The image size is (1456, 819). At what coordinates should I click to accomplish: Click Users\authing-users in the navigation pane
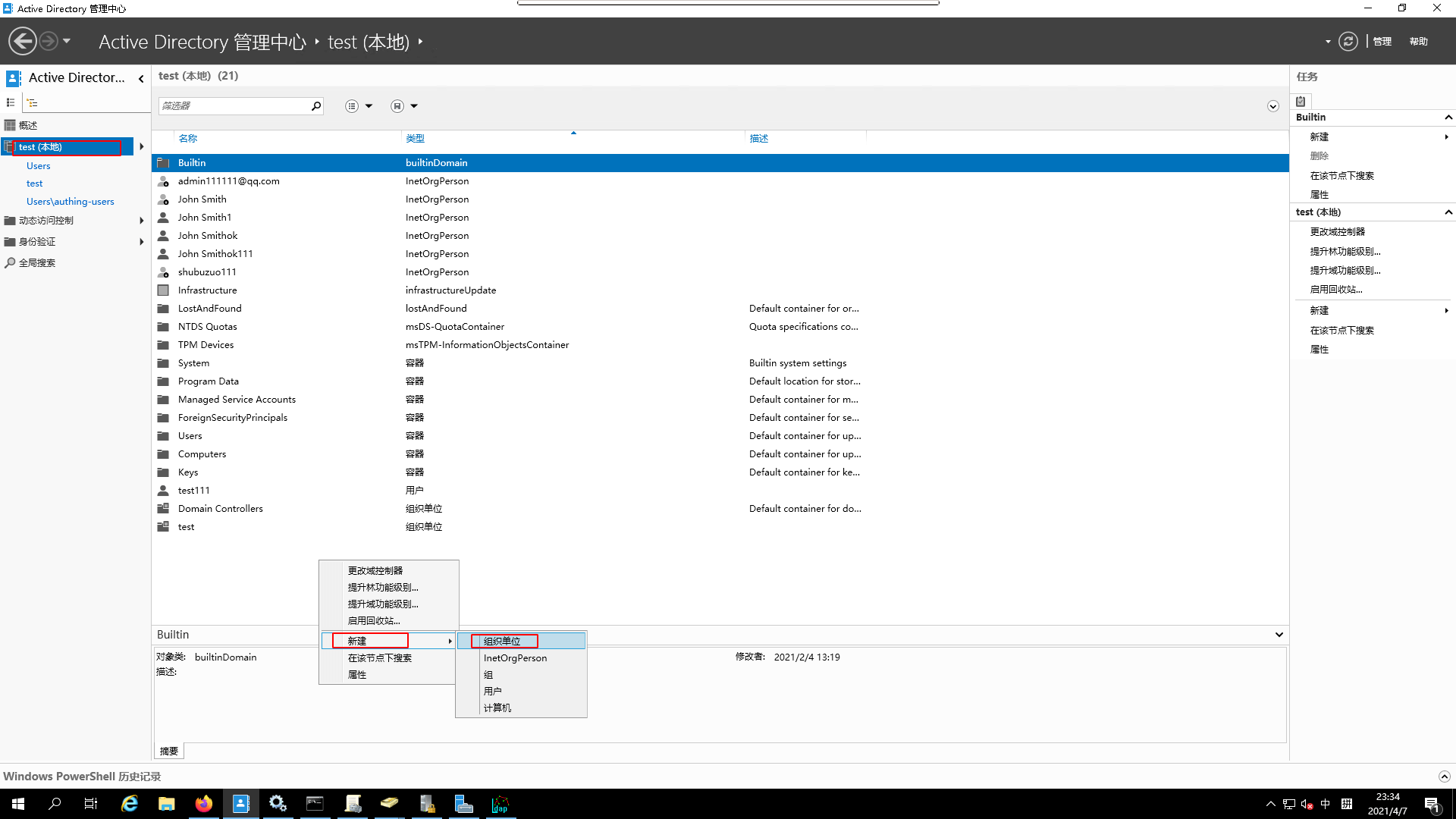point(70,201)
